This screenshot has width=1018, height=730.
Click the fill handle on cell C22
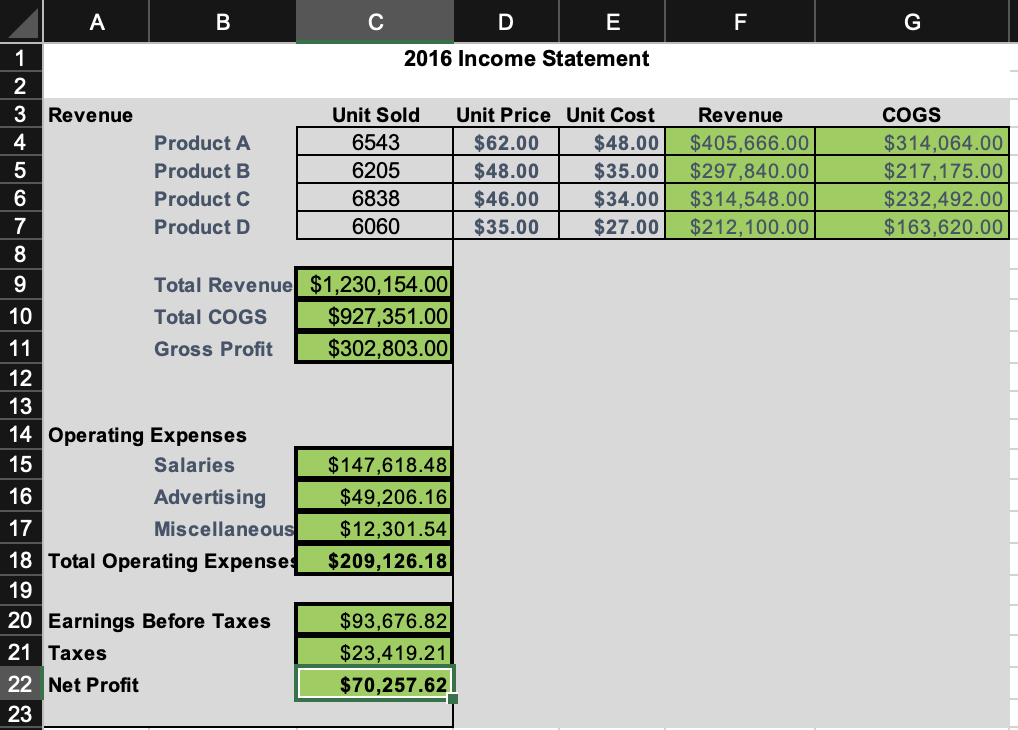[453, 699]
